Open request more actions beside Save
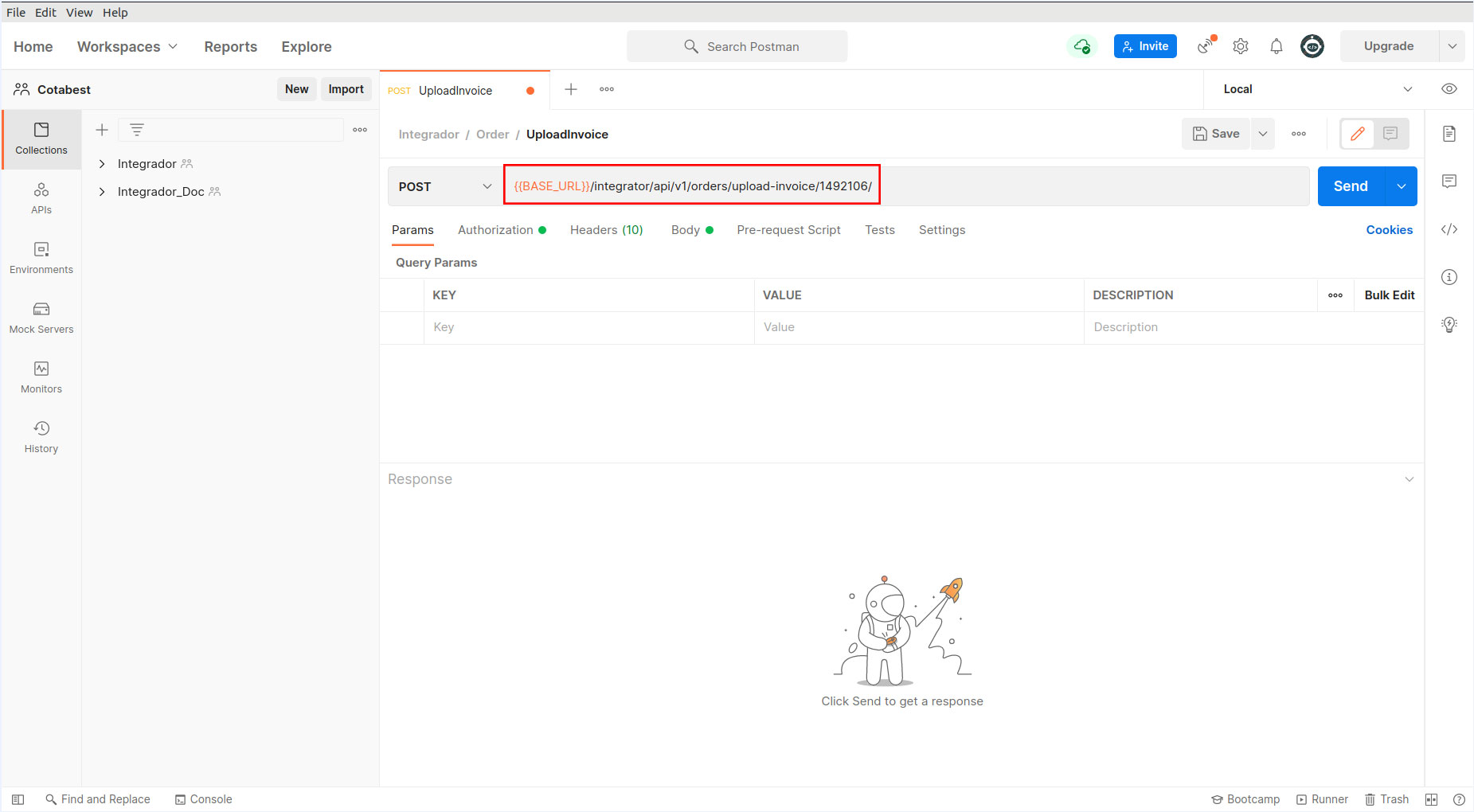Image resolution: width=1474 pixels, height=812 pixels. coord(1299,134)
